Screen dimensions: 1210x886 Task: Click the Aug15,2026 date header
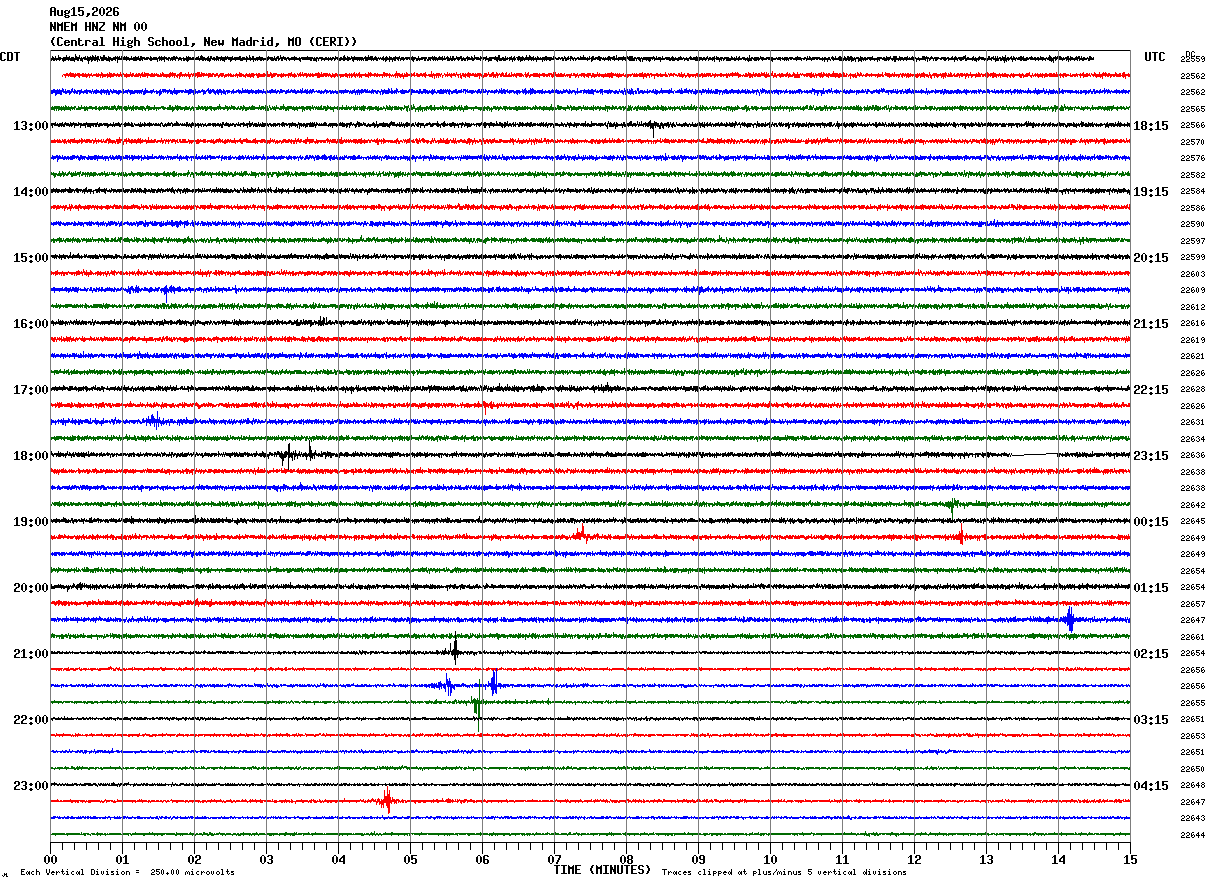click(x=84, y=12)
